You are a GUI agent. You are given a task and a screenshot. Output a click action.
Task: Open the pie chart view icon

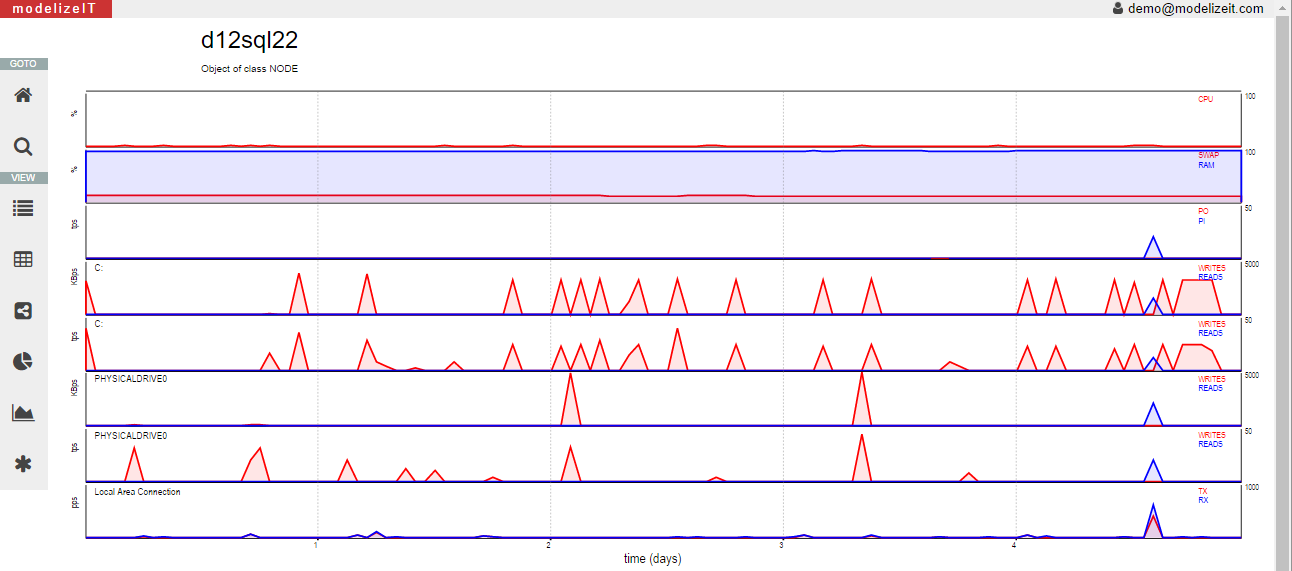point(23,361)
